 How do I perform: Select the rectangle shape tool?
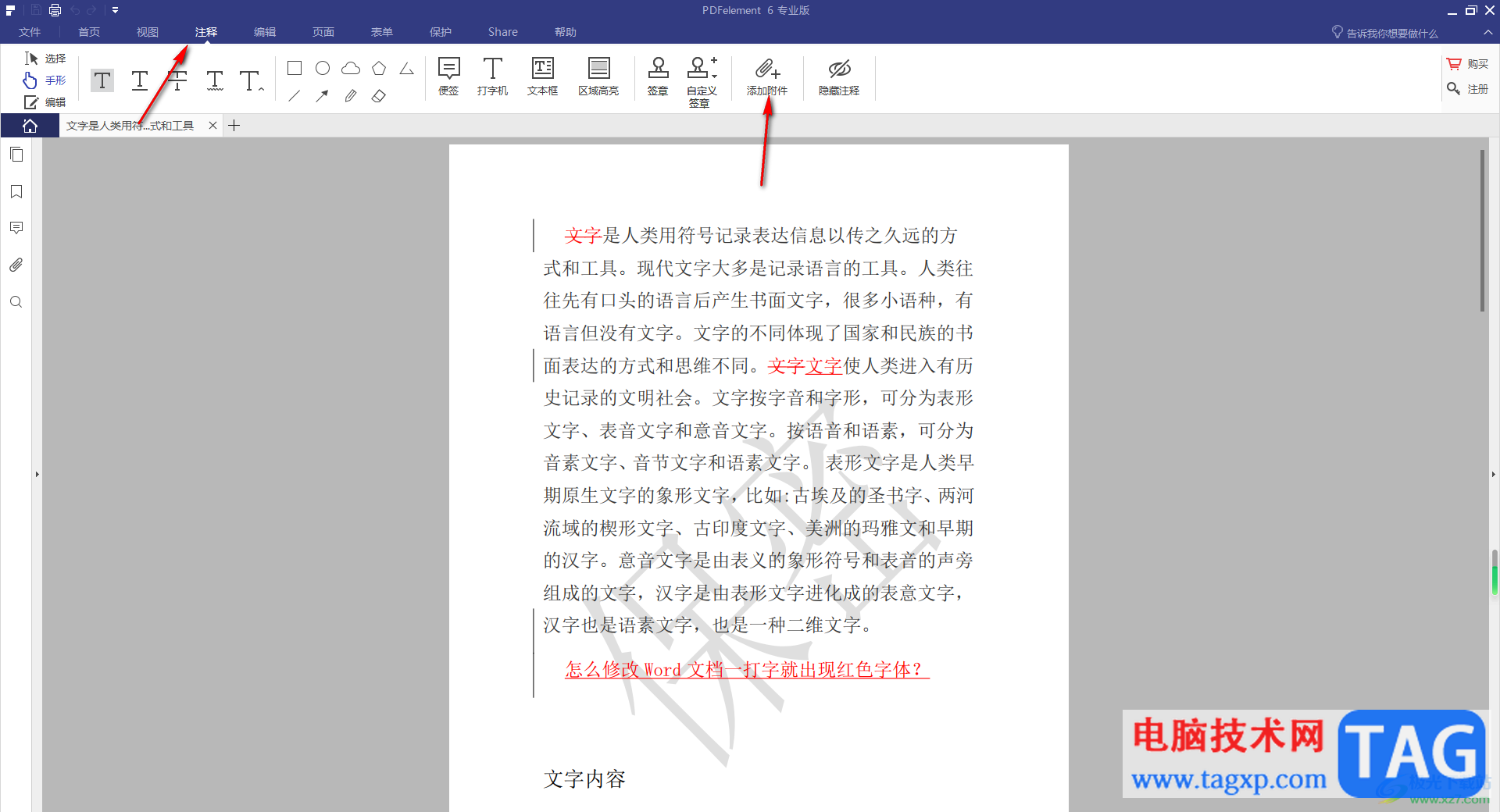click(295, 68)
